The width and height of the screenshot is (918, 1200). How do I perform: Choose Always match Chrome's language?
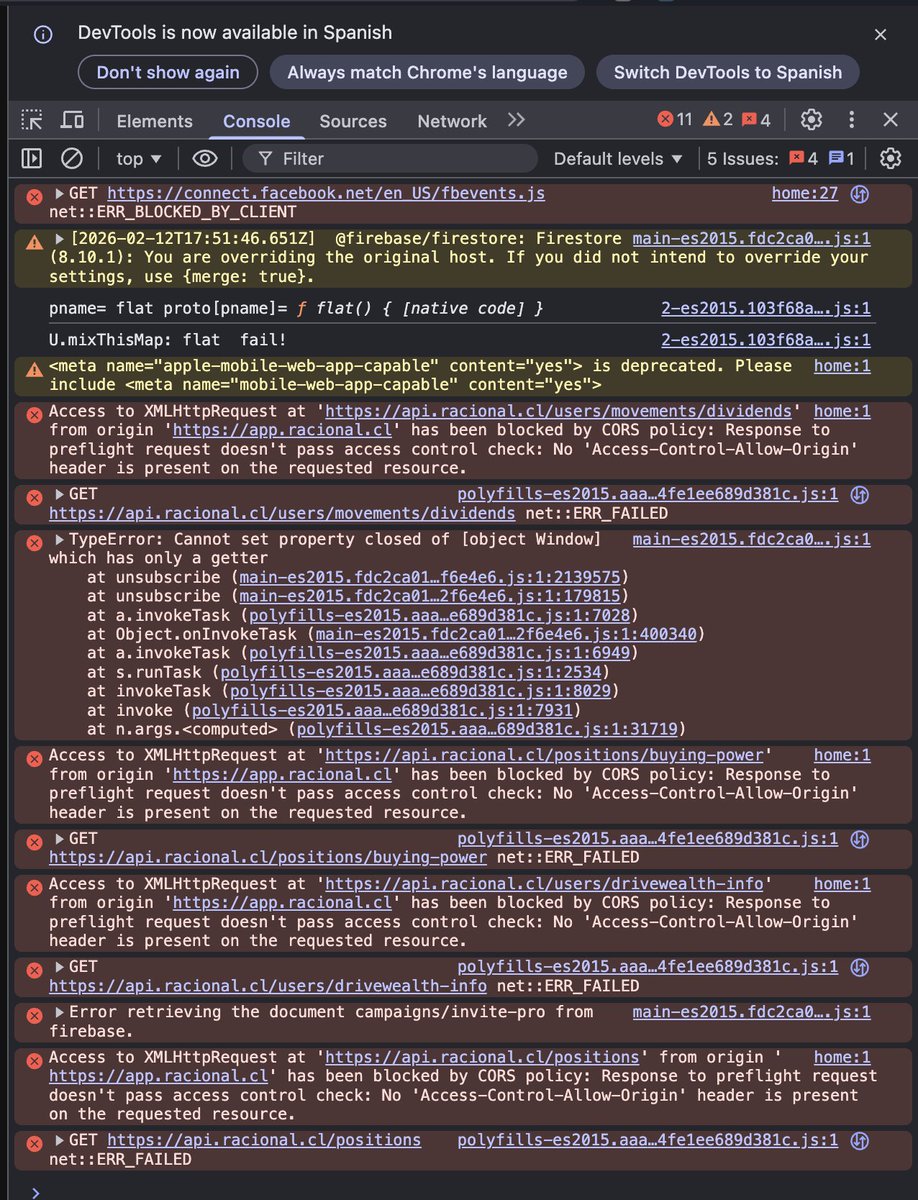tap(427, 72)
